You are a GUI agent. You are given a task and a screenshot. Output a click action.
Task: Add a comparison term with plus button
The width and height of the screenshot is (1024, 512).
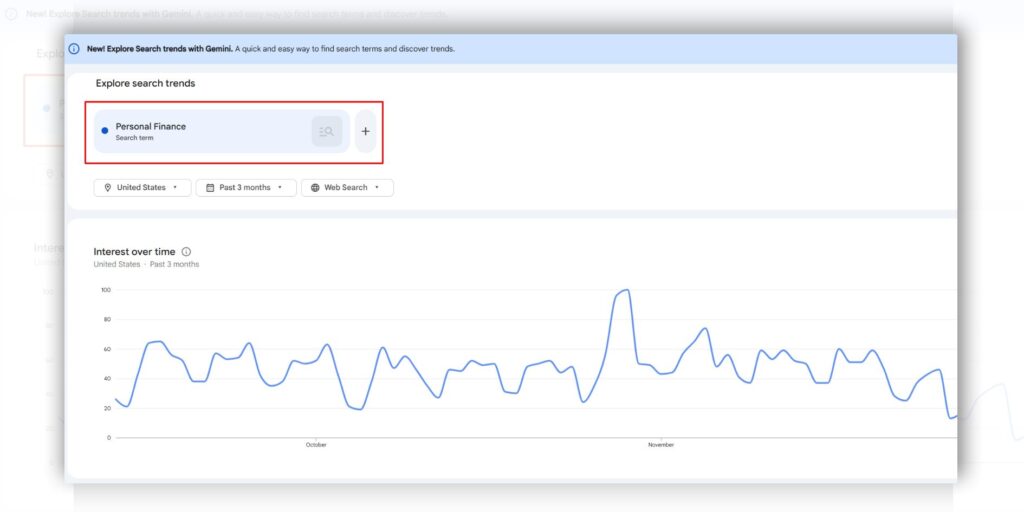point(366,131)
